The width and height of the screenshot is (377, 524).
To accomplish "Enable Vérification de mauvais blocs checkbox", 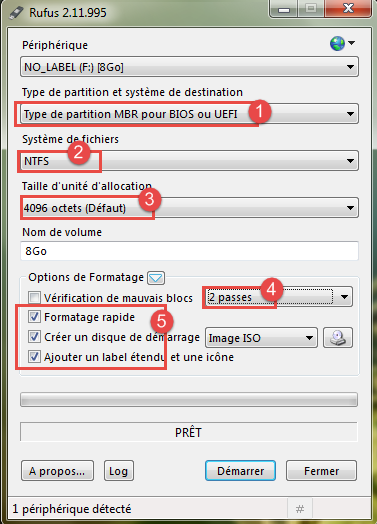I will 34,297.
